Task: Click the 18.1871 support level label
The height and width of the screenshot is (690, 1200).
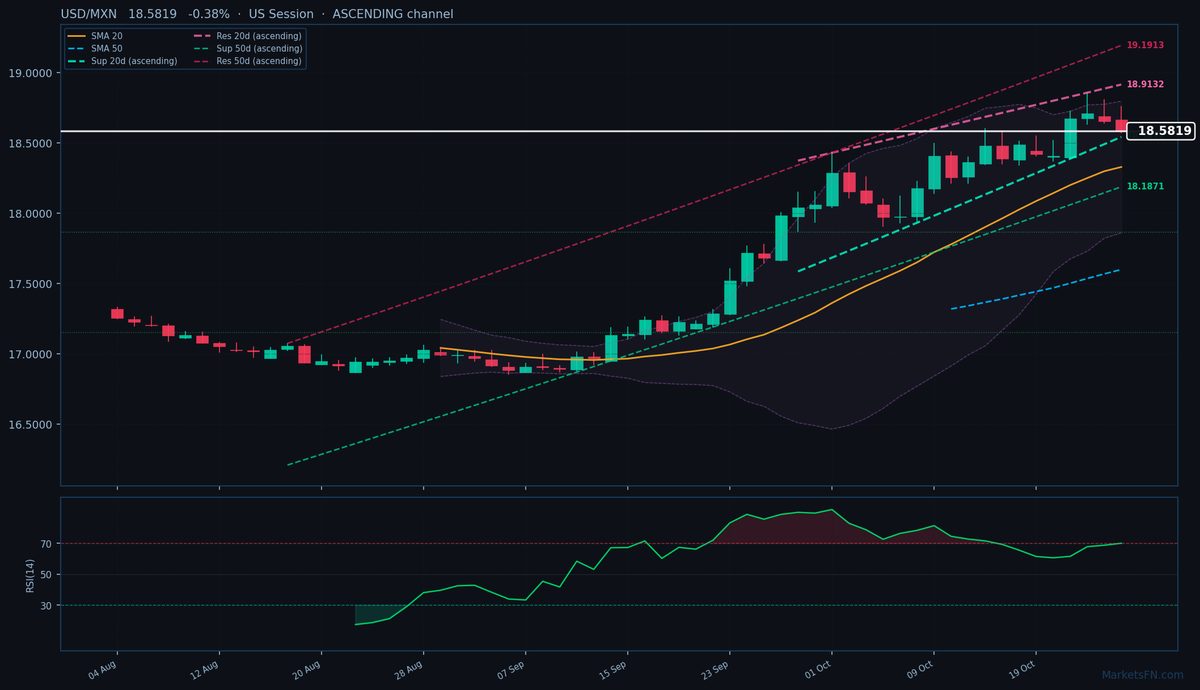Action: [1145, 186]
